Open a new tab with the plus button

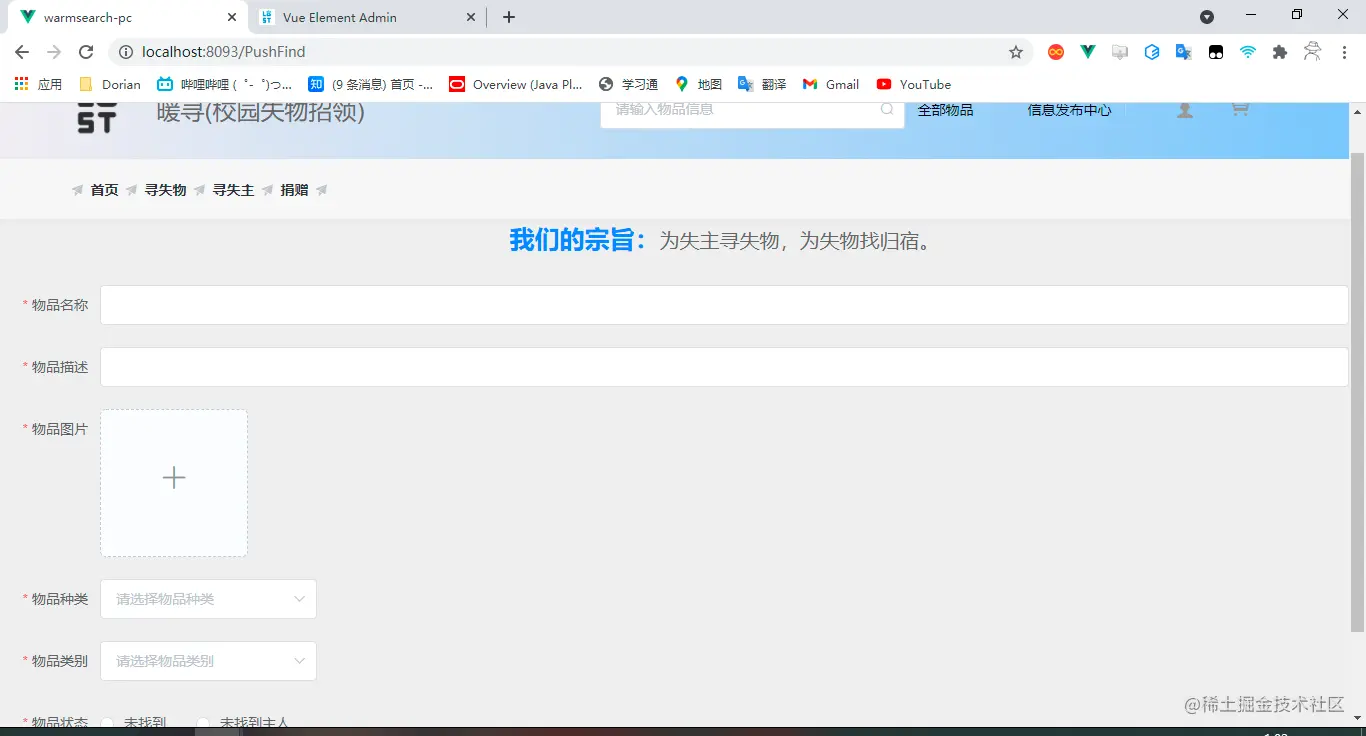(509, 17)
